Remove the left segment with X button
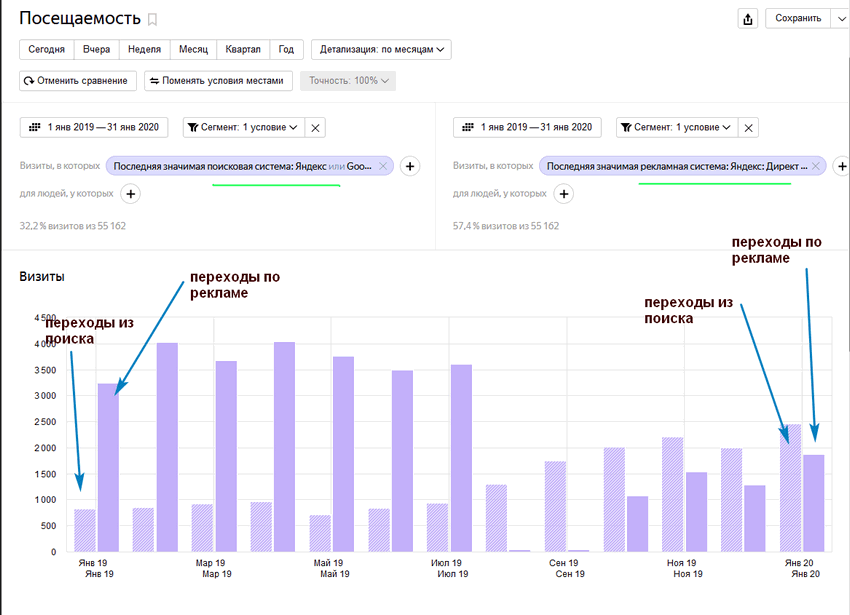The height and width of the screenshot is (615, 850). 315,127
